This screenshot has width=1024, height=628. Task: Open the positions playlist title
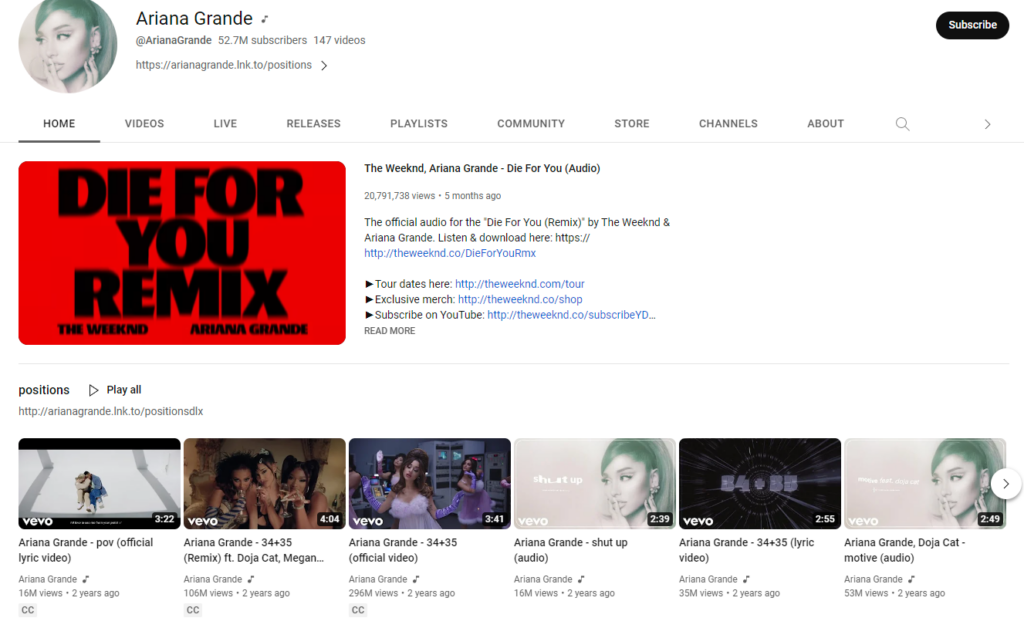[x=44, y=390]
